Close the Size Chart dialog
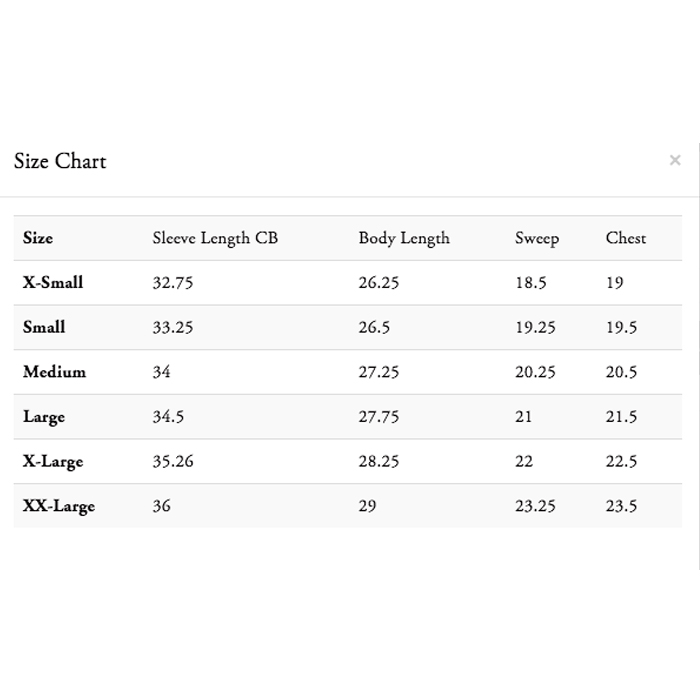This screenshot has height=700, width=700. point(675,160)
